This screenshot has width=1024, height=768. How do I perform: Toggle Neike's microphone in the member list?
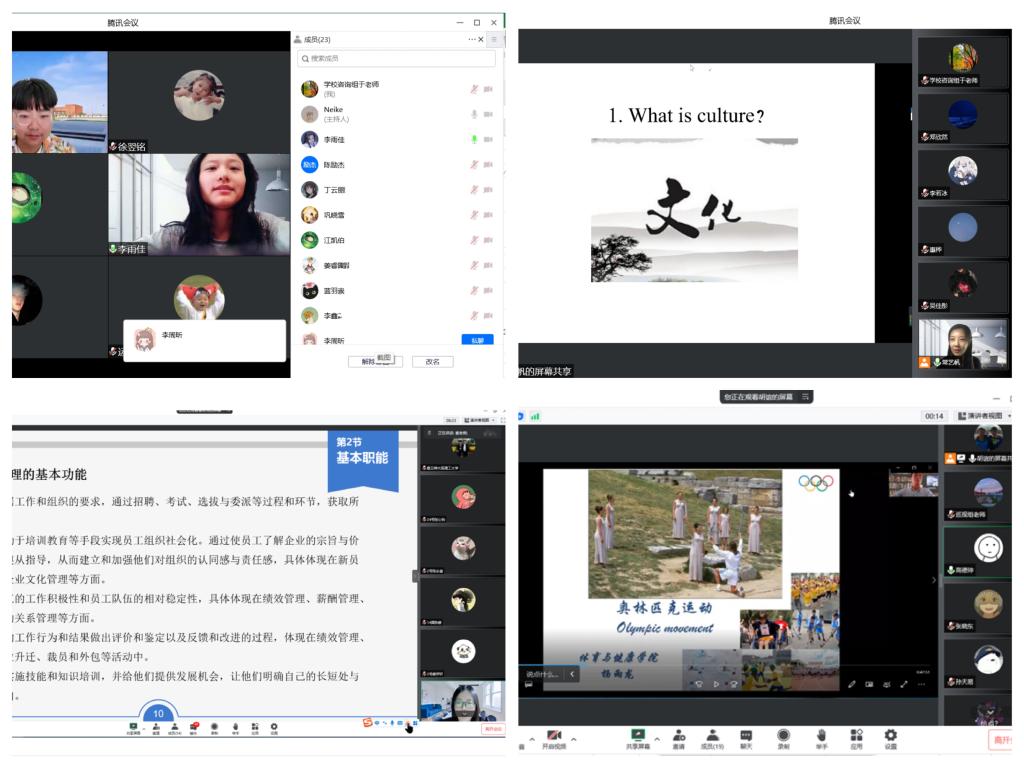click(474, 114)
